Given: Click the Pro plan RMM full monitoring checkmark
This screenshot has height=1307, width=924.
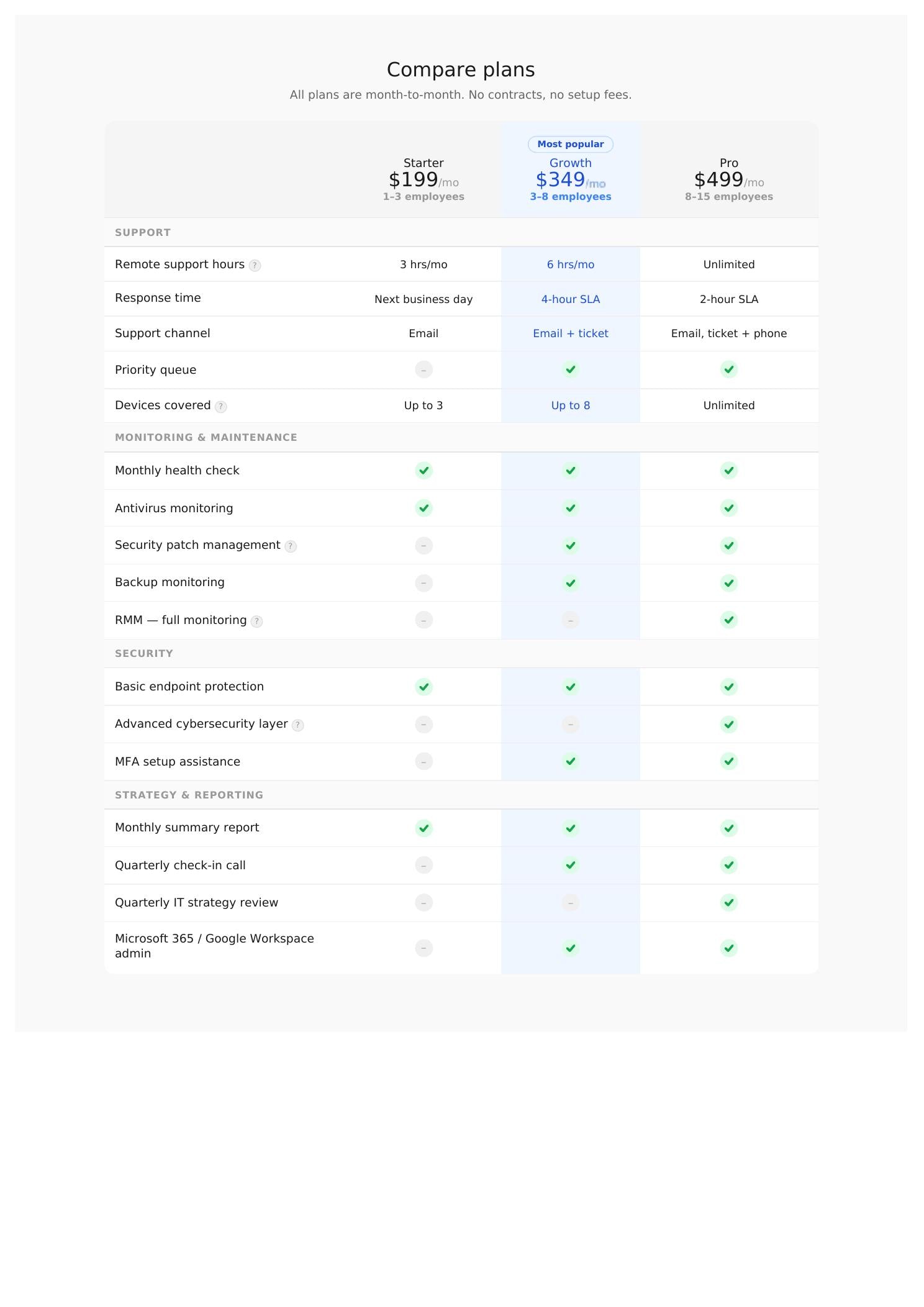Looking at the screenshot, I should pyautogui.click(x=728, y=620).
